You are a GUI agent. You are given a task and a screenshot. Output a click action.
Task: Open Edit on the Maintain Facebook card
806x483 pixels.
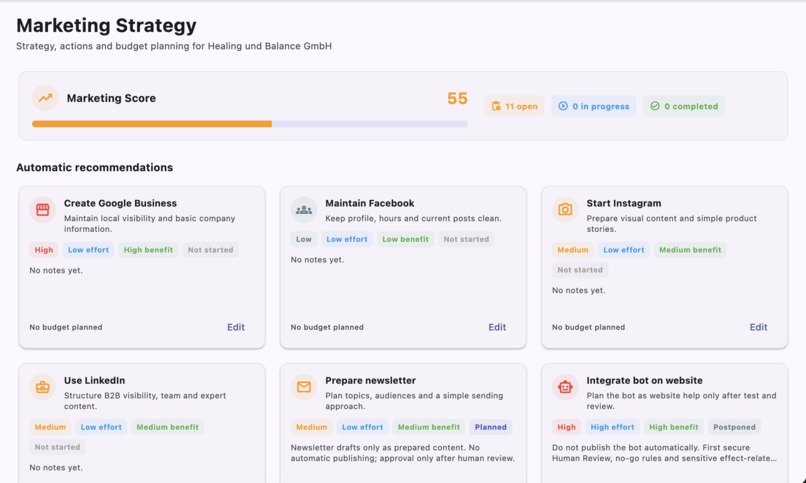pyautogui.click(x=497, y=327)
